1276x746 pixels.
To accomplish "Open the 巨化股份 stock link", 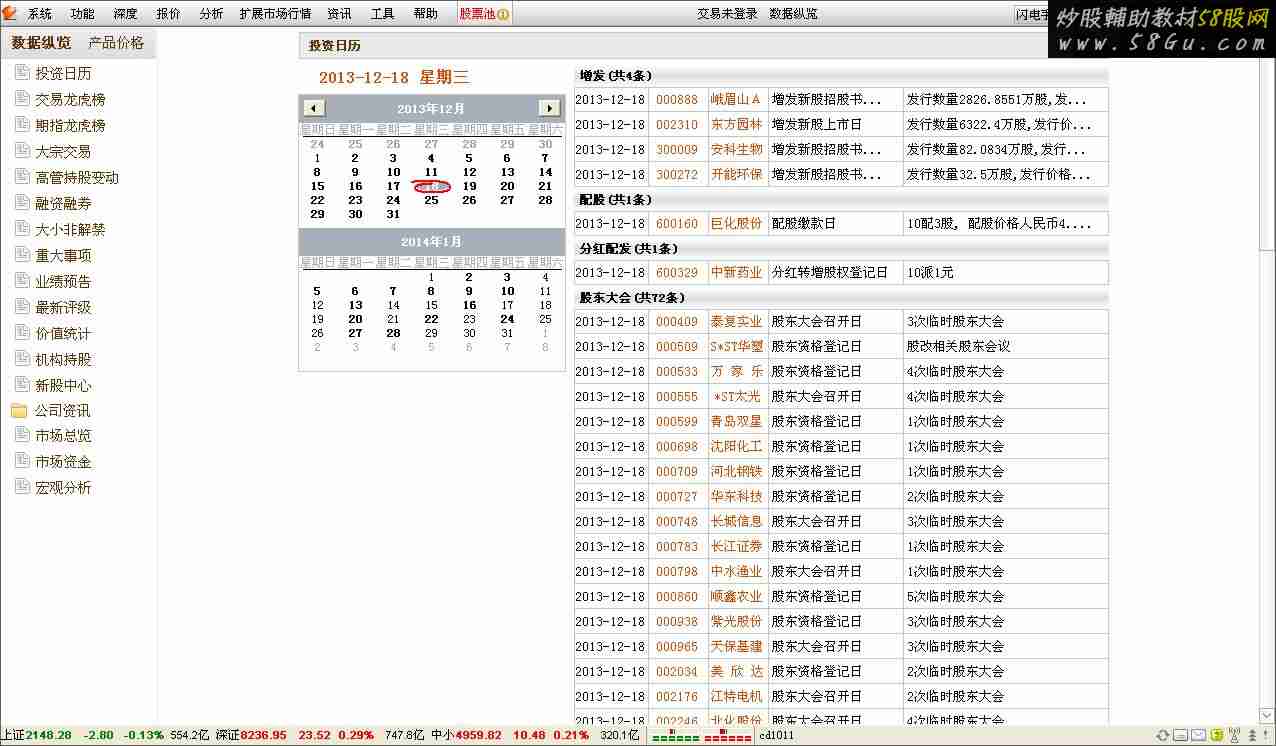I will pos(736,224).
